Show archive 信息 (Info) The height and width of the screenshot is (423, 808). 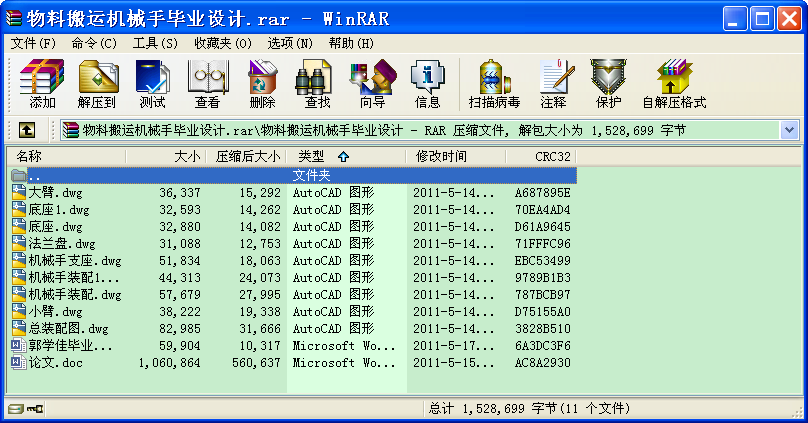(x=427, y=84)
